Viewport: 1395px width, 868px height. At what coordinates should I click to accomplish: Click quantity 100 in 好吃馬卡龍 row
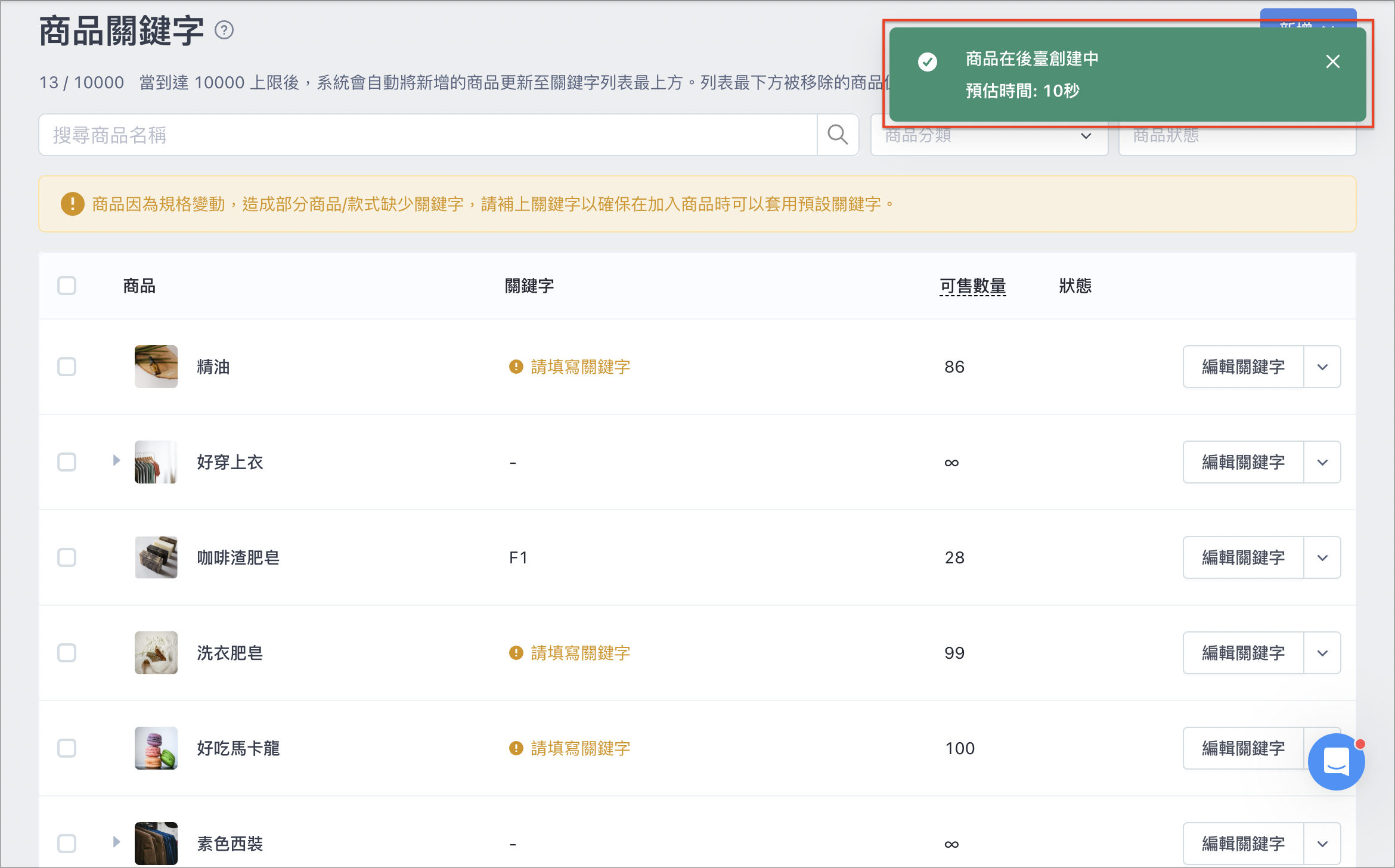click(x=960, y=748)
